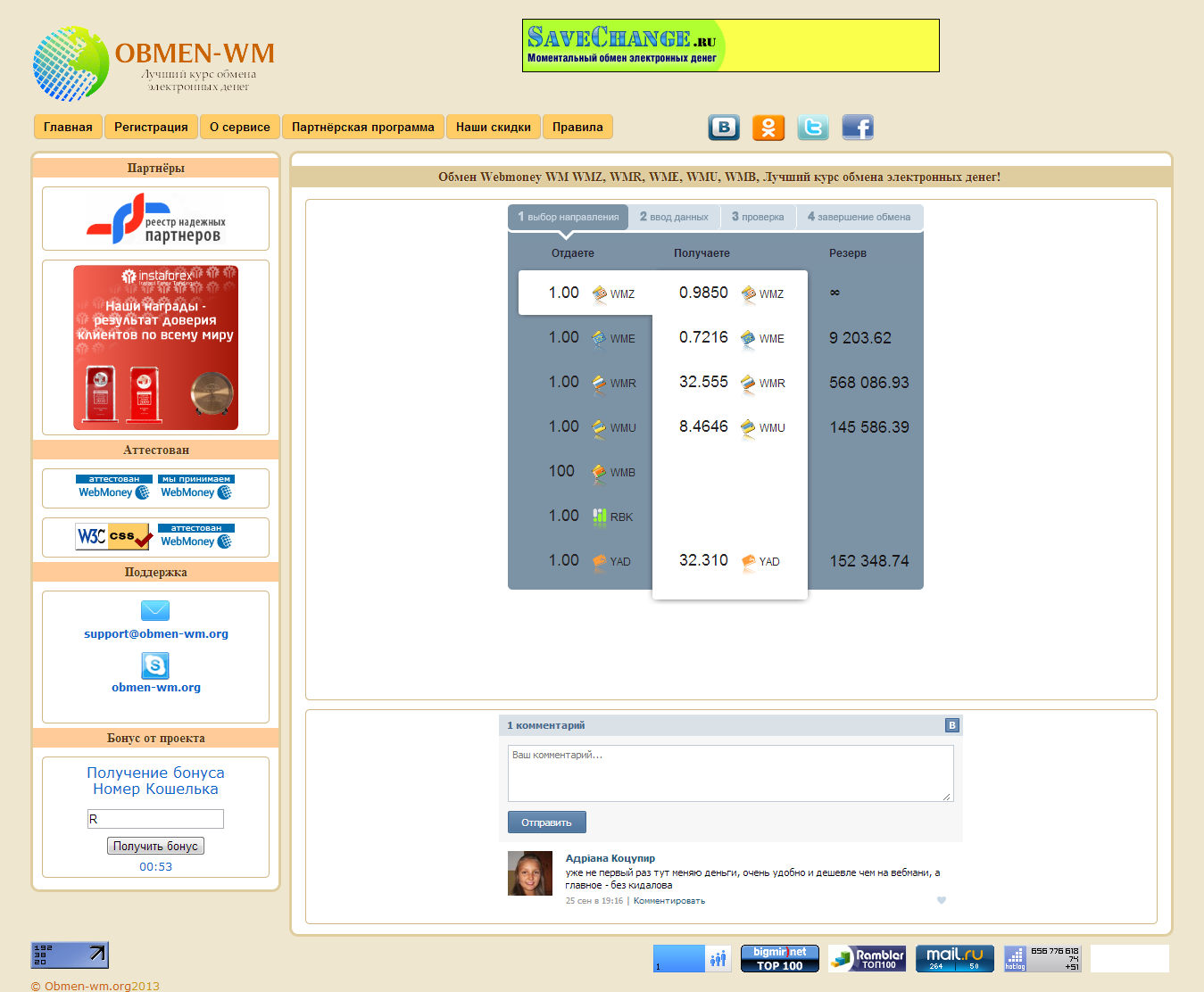
Task: Open the Наши скидки menu item
Action: 494,127
